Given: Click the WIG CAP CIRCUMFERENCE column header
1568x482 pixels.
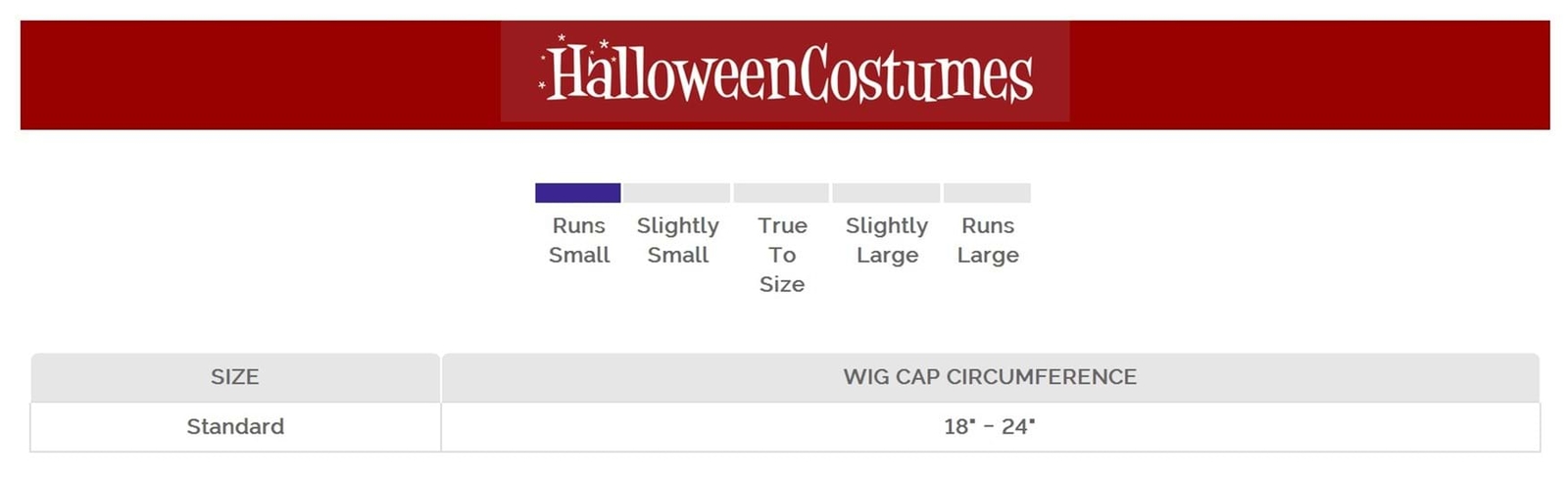Looking at the screenshot, I should (991, 377).
